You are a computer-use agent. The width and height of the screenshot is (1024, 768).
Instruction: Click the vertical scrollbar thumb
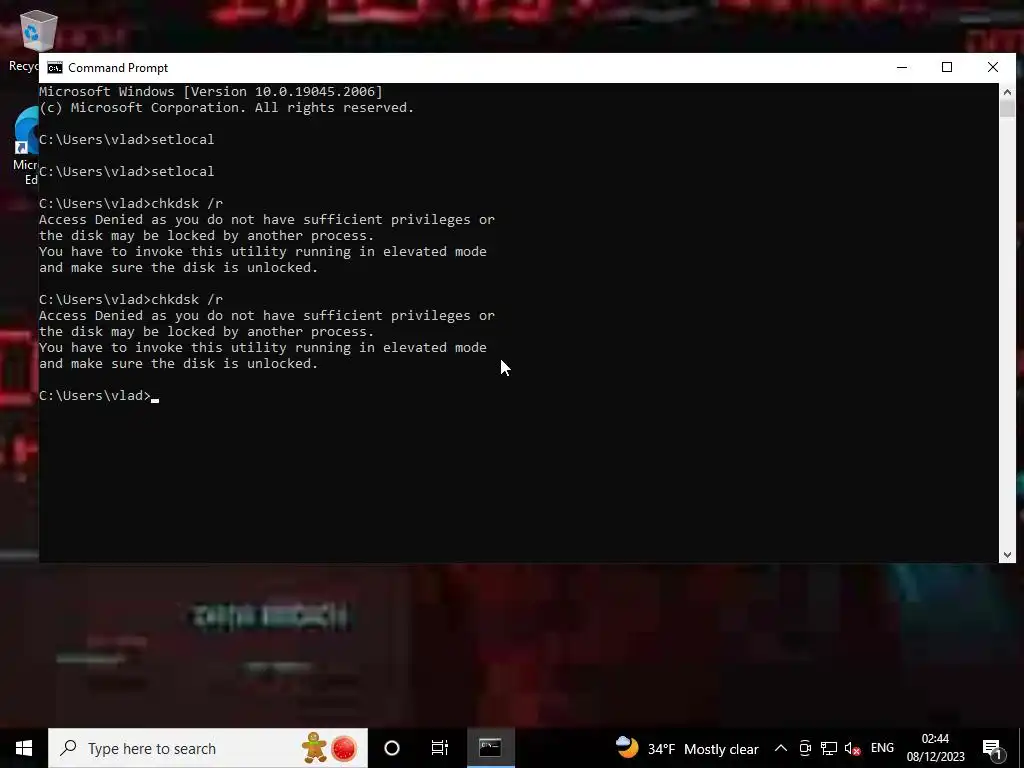1007,108
